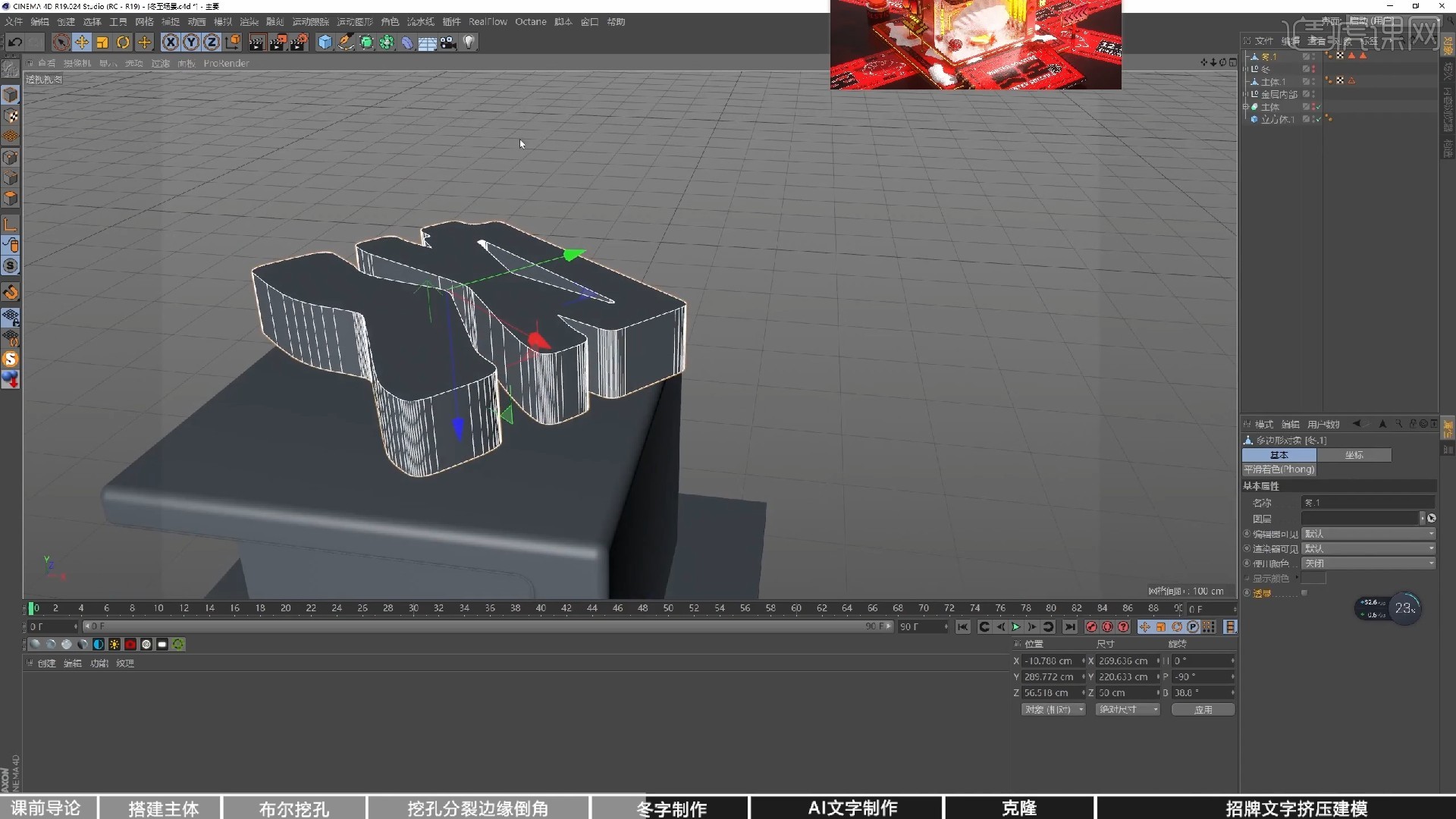The image size is (1456, 819).
Task: Click the Record Active Objects button
Action: click(1091, 627)
